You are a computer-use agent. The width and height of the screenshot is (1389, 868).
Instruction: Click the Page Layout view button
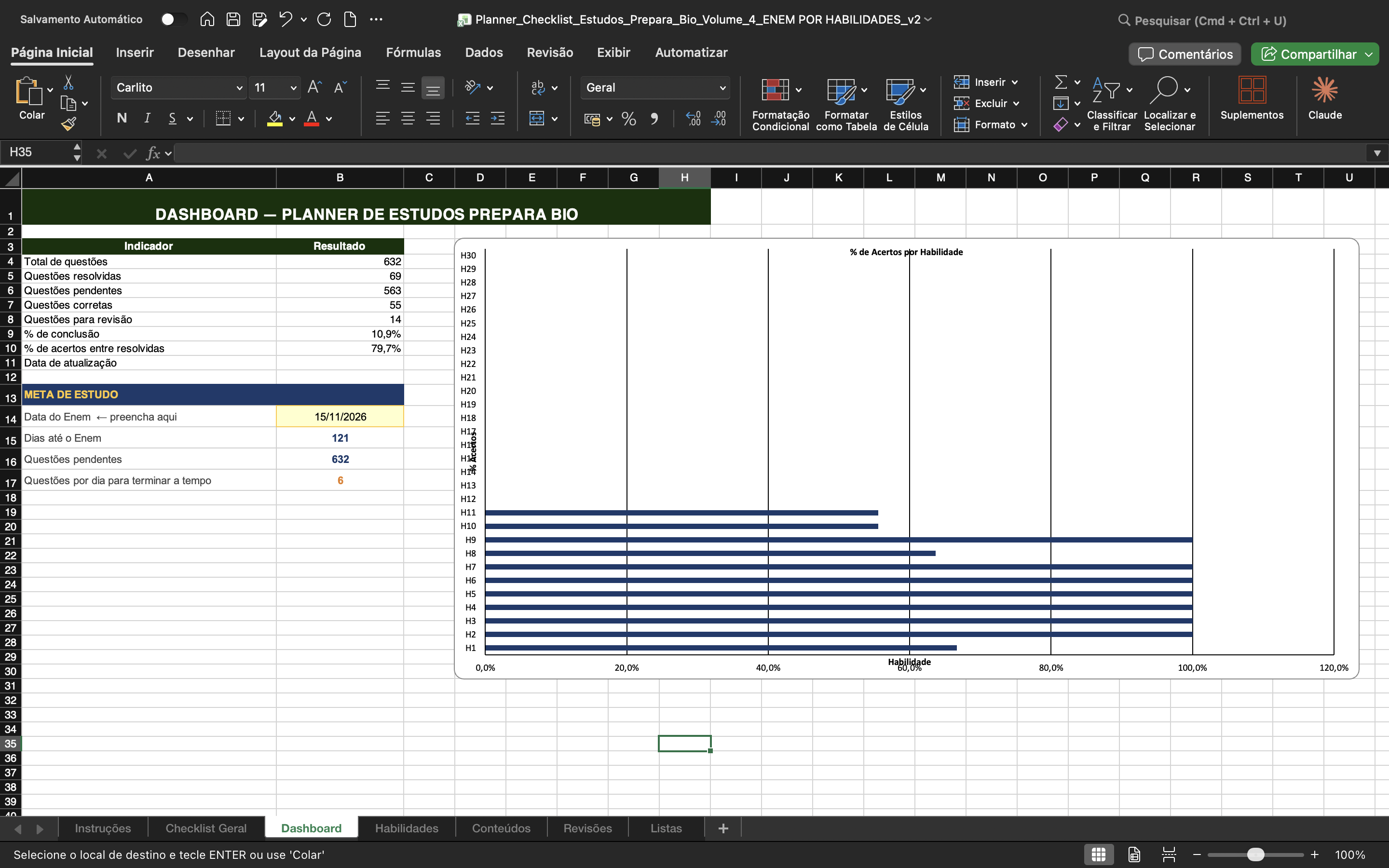tap(1134, 855)
